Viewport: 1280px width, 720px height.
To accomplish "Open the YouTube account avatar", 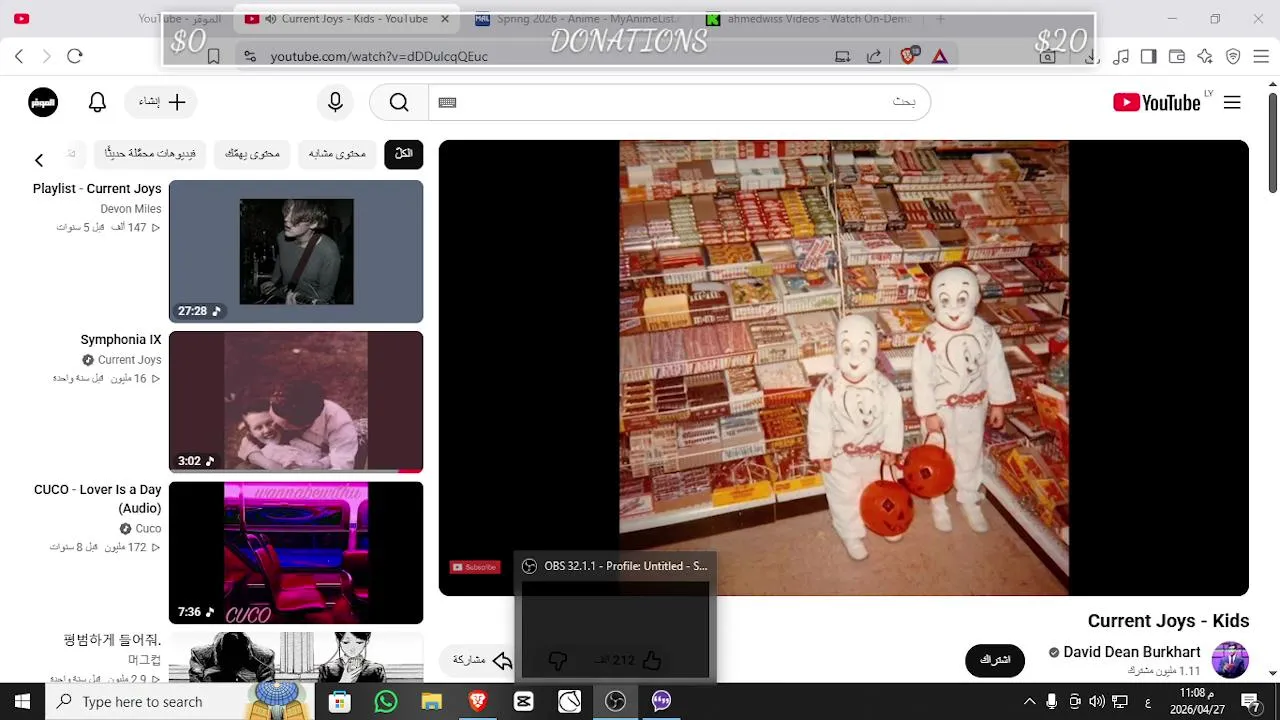I will tap(43, 102).
